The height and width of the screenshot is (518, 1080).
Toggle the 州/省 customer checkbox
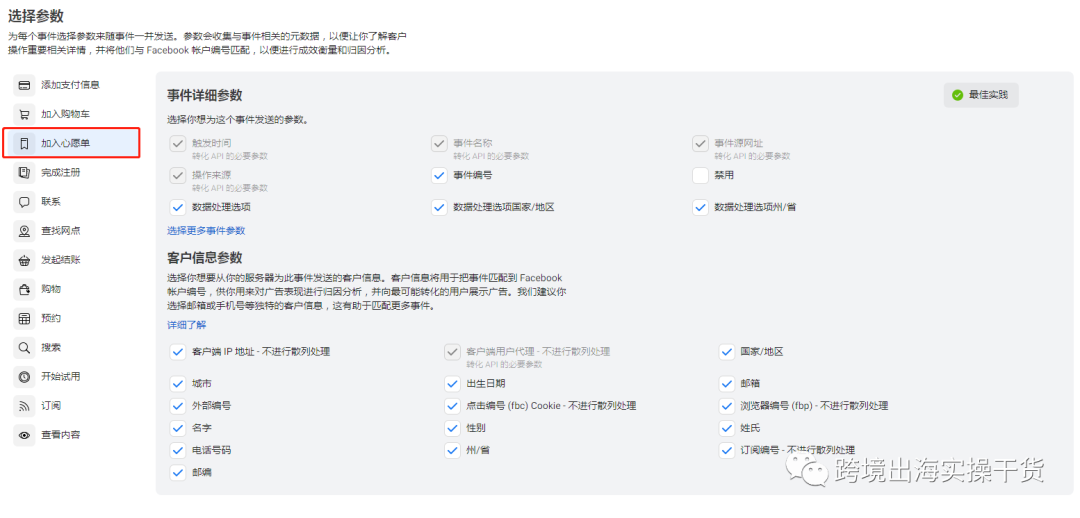click(x=452, y=450)
